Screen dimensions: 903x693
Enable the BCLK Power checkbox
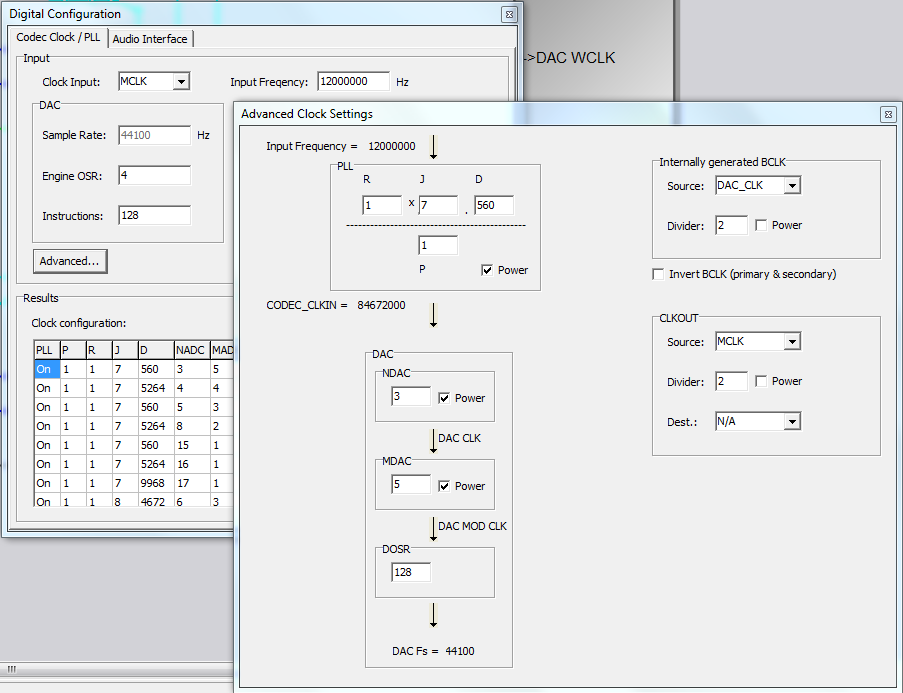[x=761, y=225]
